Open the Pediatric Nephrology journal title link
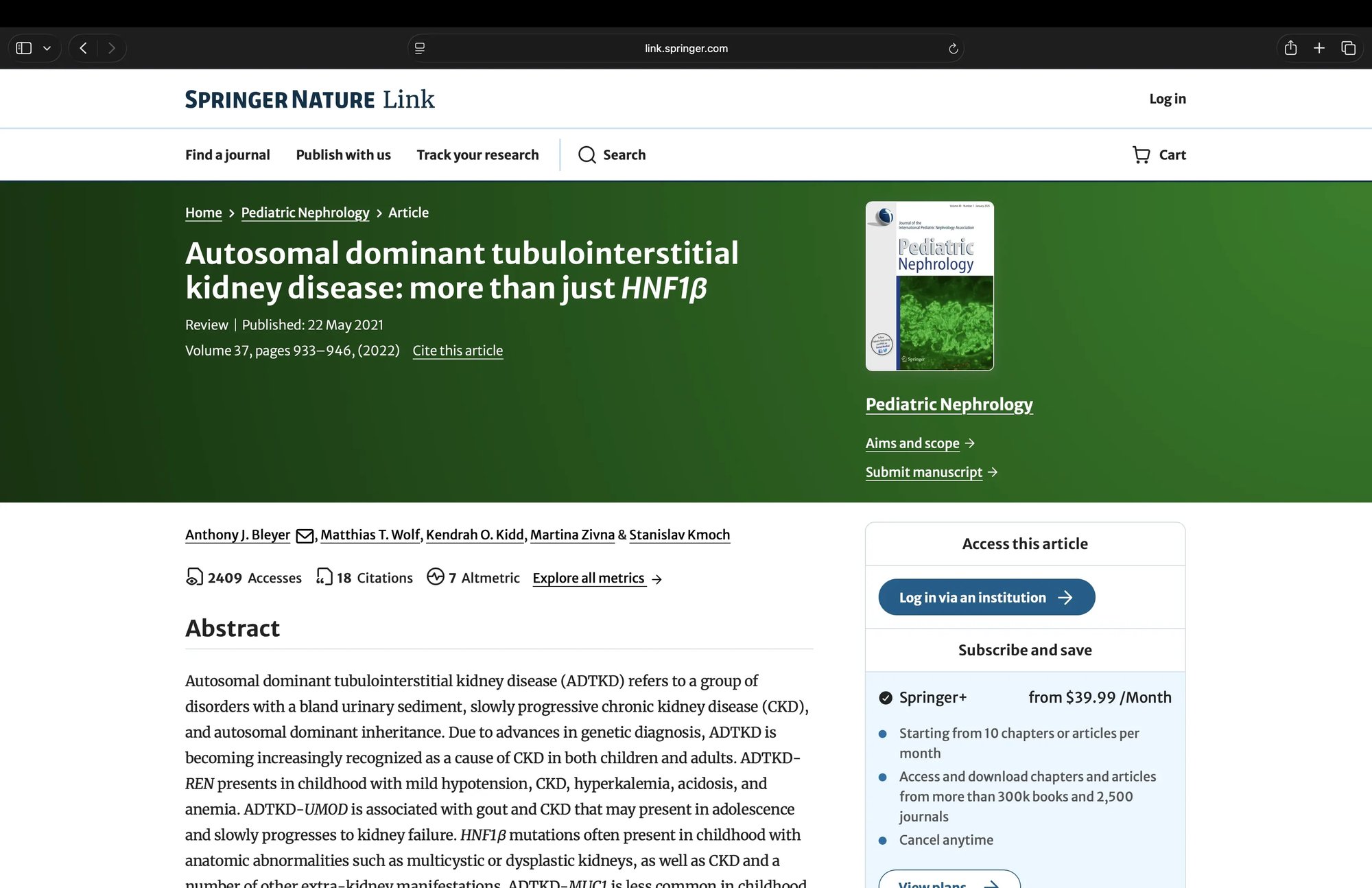 click(x=949, y=405)
